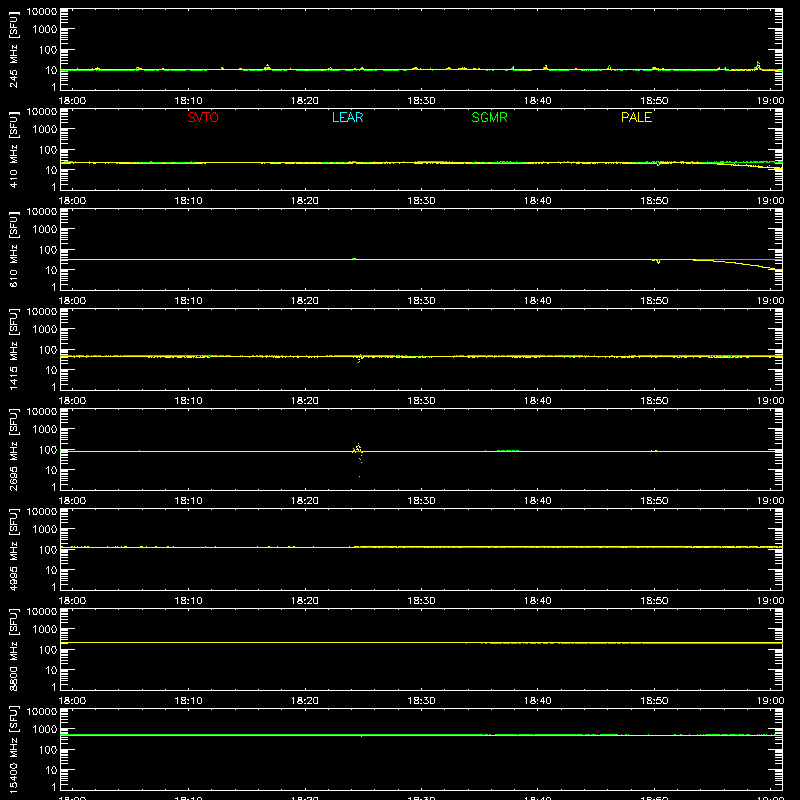The width and height of the screenshot is (800, 800).
Task: Click 18:10 under the 8800 MHz plot
Action: (x=189, y=701)
